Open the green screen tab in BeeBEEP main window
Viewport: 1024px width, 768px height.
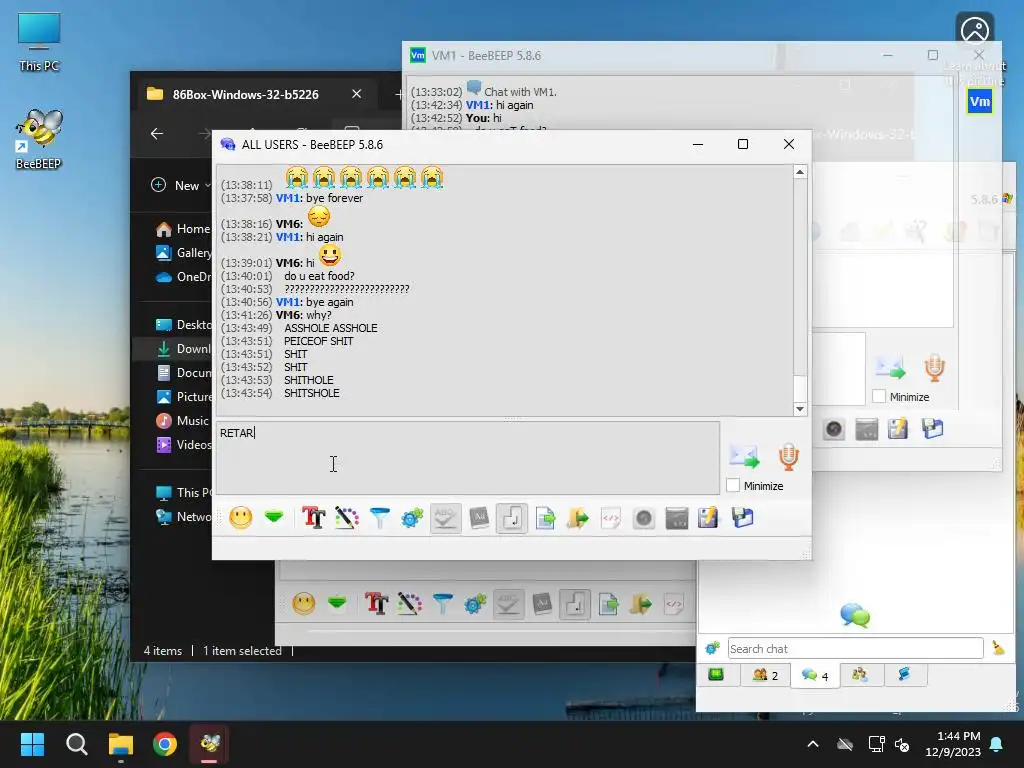tap(716, 675)
